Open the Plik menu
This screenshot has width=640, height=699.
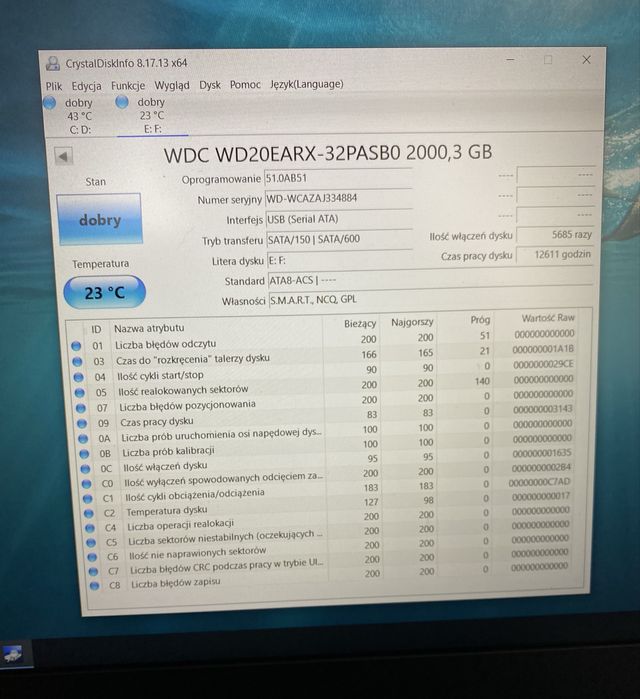pyautogui.click(x=54, y=86)
